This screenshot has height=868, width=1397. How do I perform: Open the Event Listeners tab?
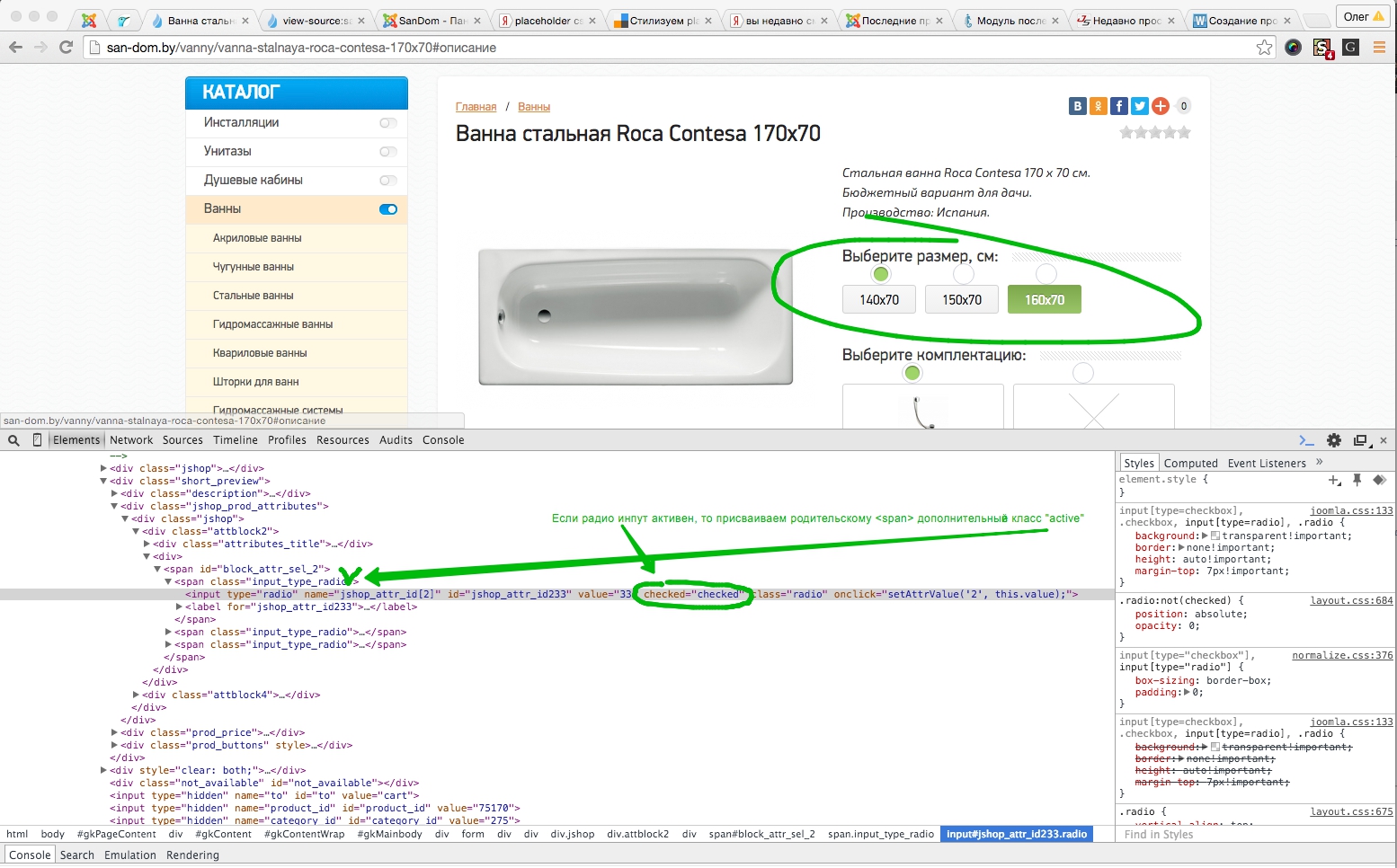pos(1267,463)
